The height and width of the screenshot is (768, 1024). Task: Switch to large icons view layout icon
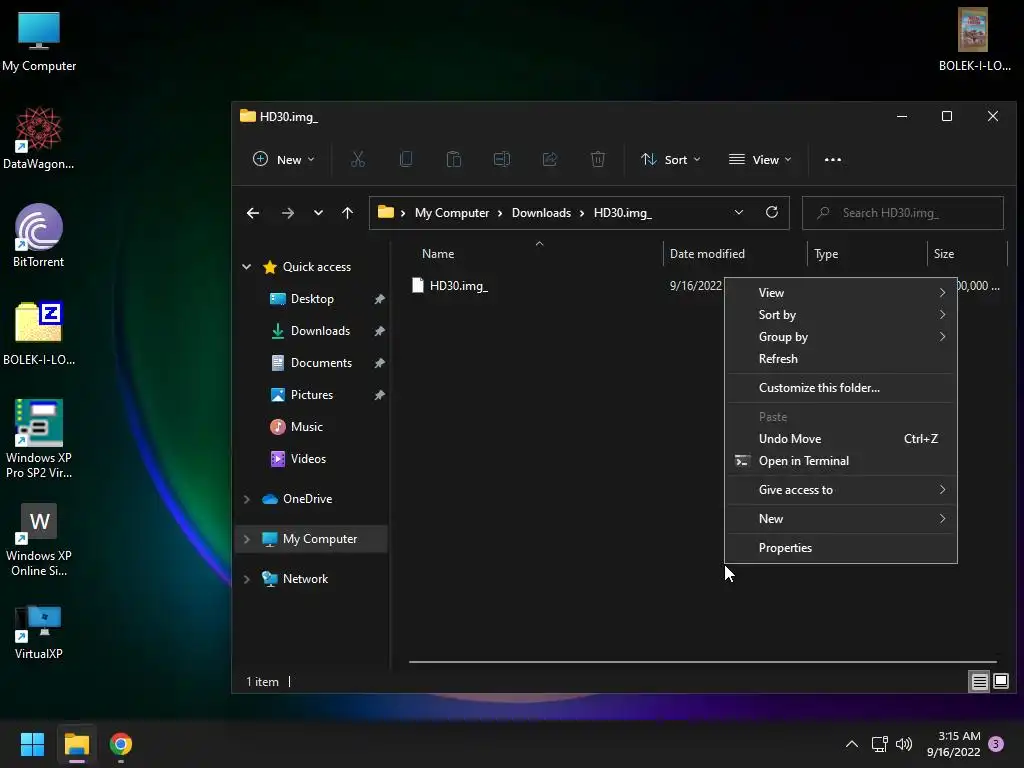(1001, 682)
